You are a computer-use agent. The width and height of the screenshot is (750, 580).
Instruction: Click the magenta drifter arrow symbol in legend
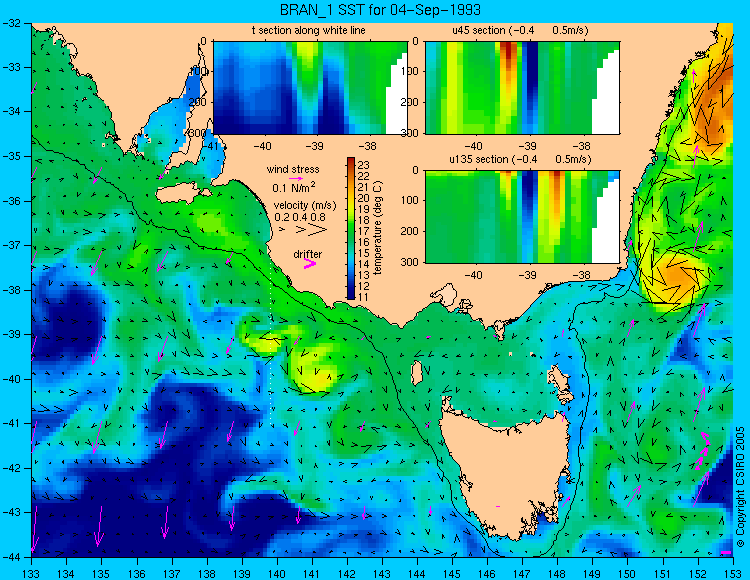point(310,264)
